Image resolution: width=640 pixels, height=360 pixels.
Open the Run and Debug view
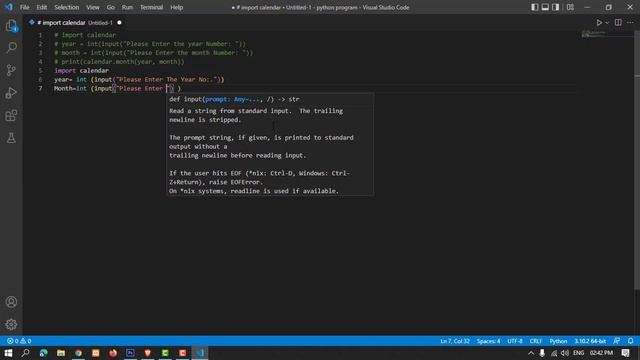coord(11,93)
